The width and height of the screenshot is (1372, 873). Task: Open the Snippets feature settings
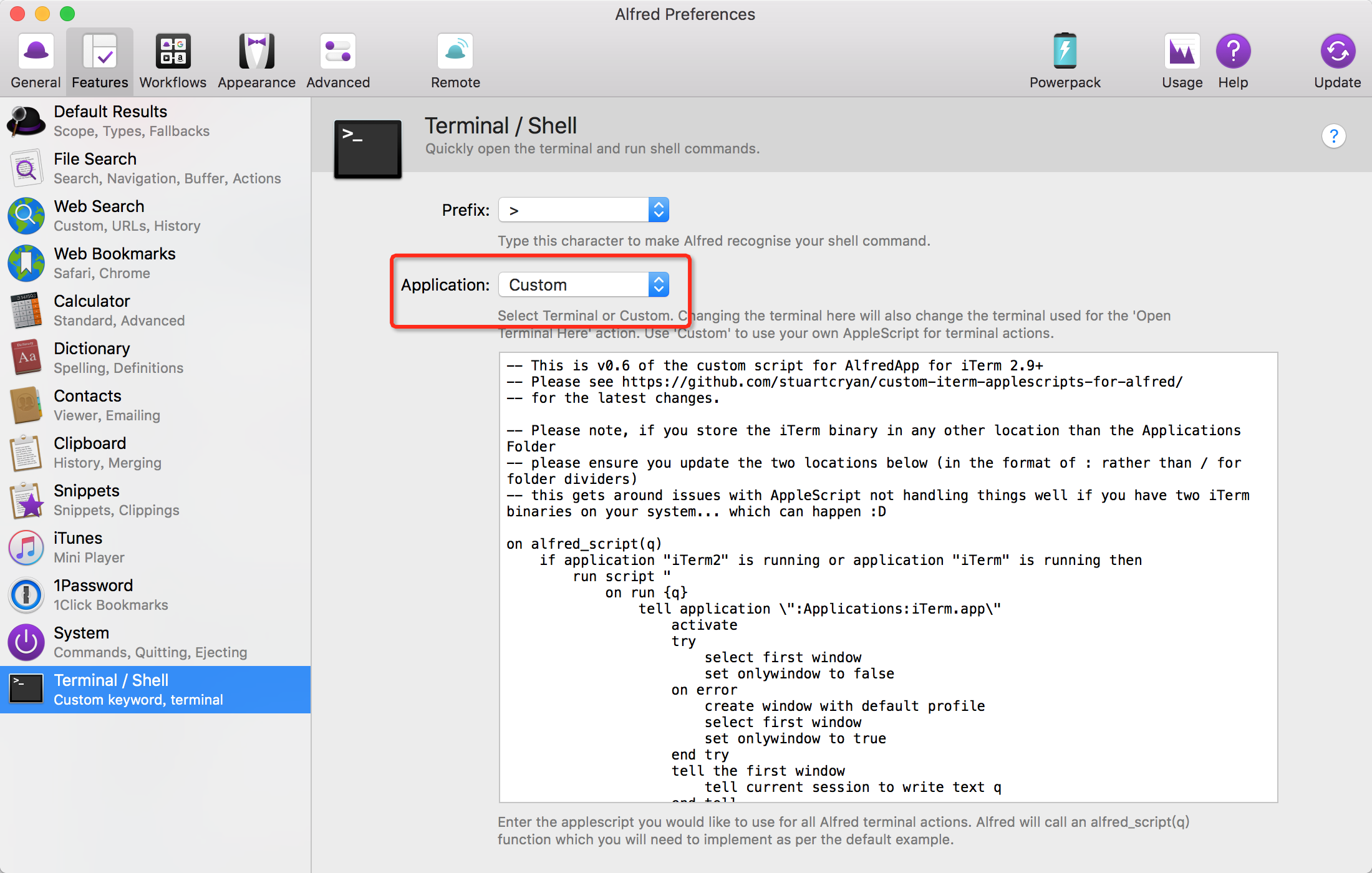pos(155,499)
